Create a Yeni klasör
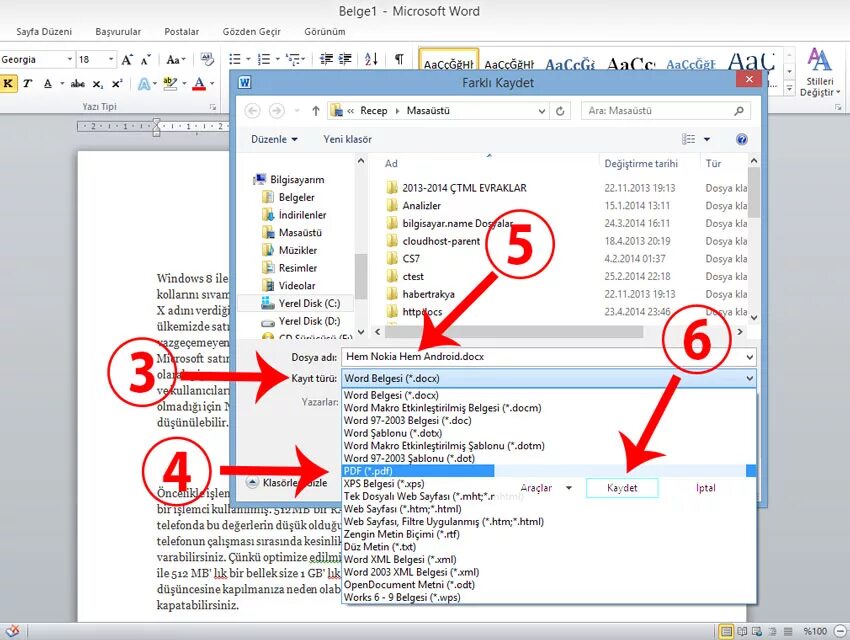Viewport: 850px width, 640px height. pyautogui.click(x=347, y=139)
